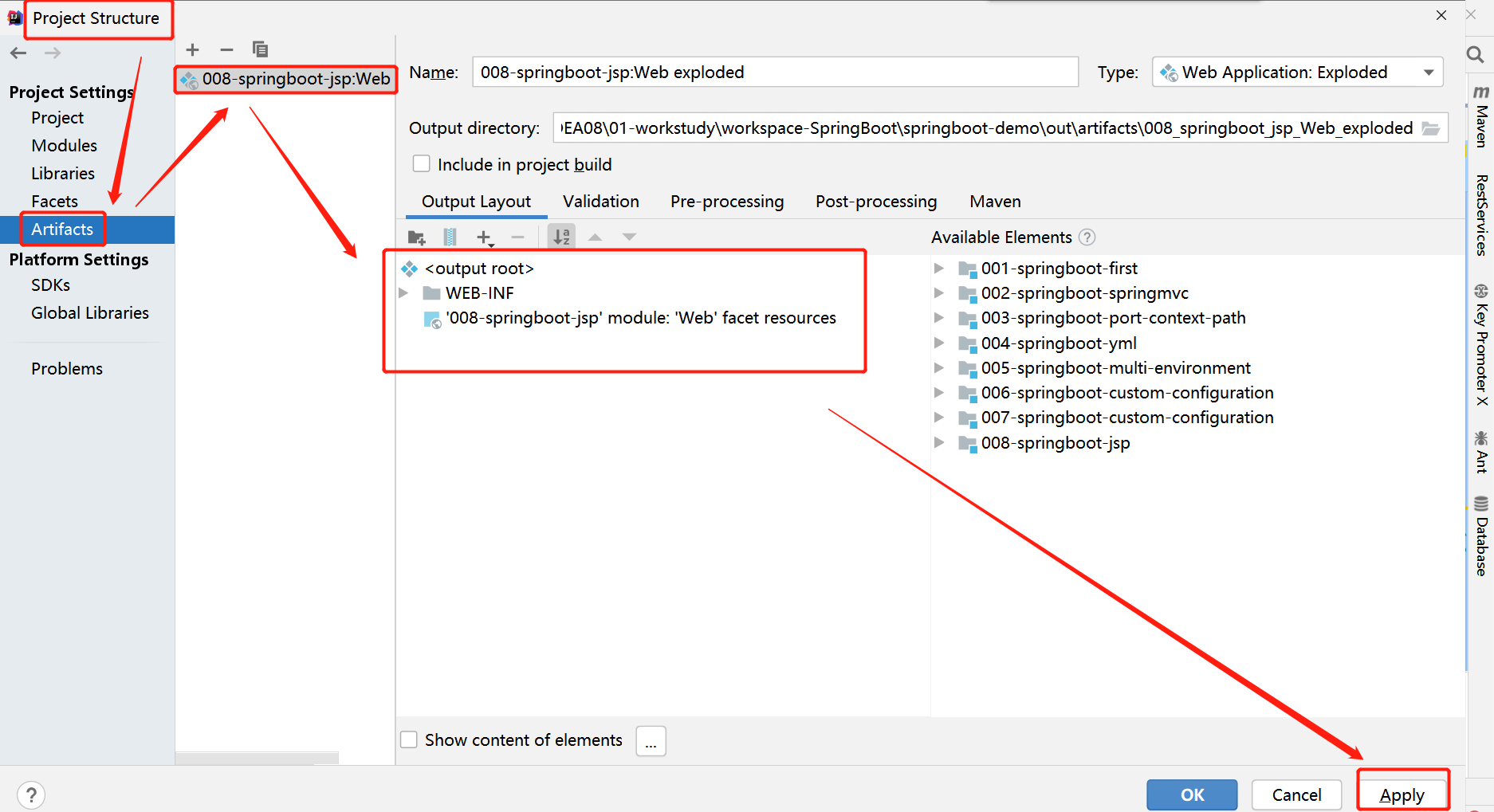
Task: Expand the 004-springboot-yml module
Action: click(x=939, y=343)
